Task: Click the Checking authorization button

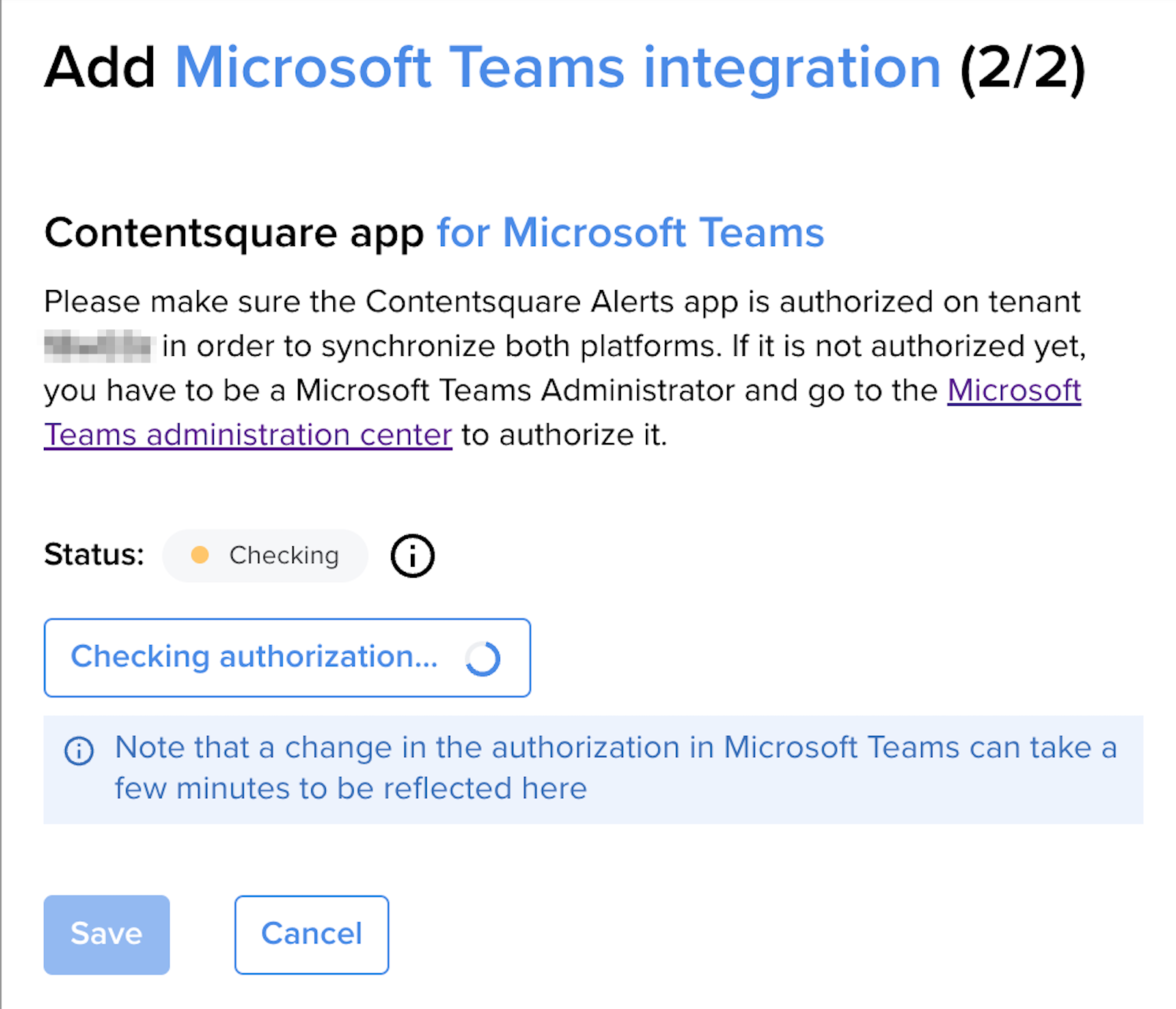Action: tap(287, 658)
